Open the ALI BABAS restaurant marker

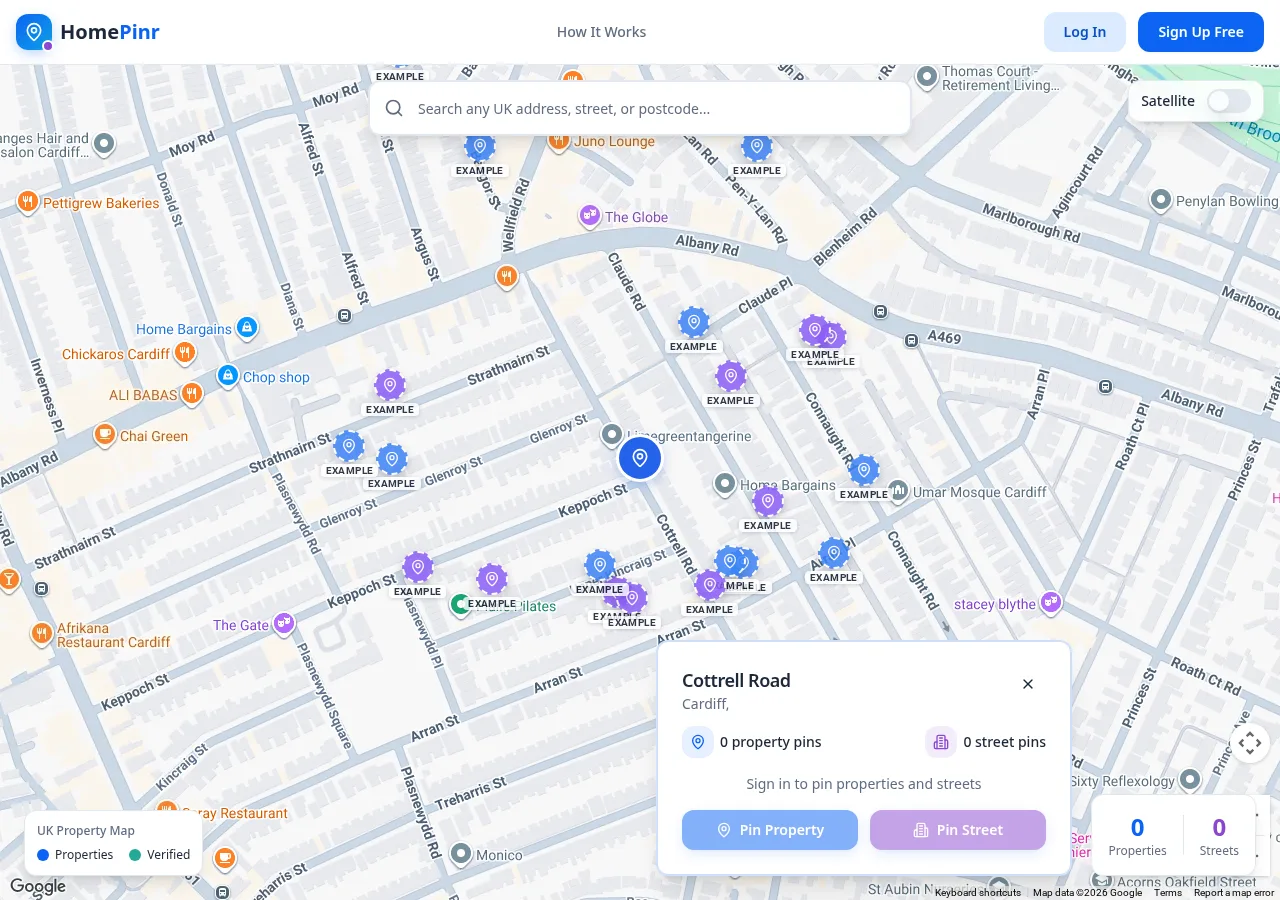pos(192,394)
